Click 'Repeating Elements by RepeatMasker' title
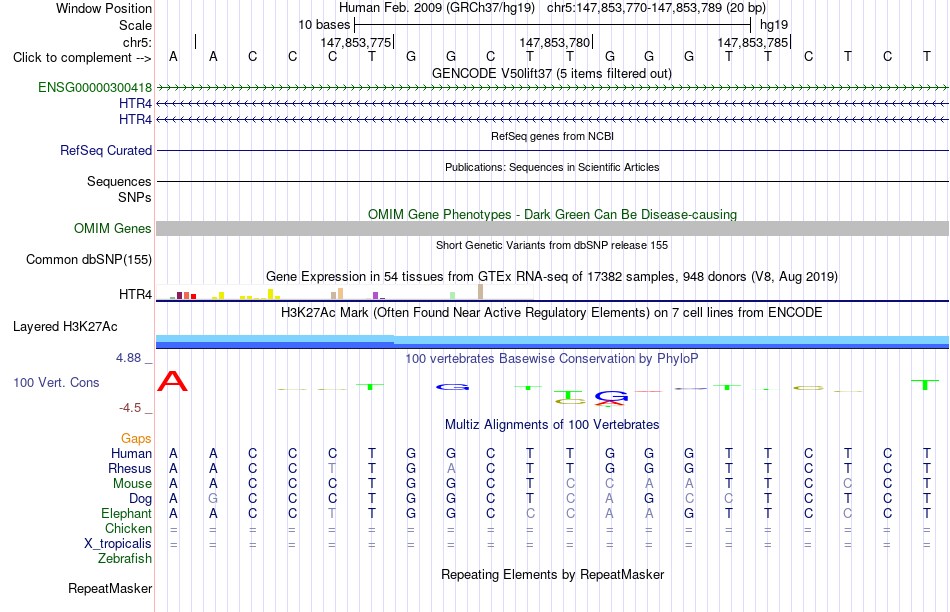This screenshot has width=950, height=612. tap(553, 574)
